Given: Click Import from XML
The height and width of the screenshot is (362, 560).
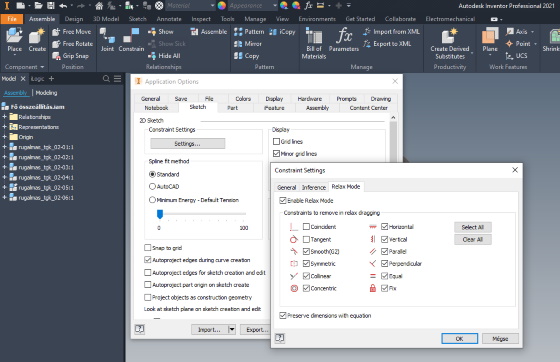Looking at the screenshot, I should [391, 32].
